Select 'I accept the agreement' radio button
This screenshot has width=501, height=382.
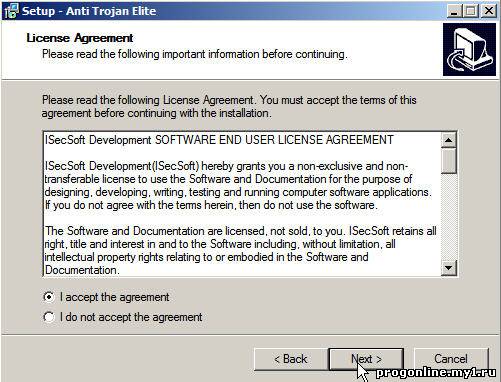[49, 297]
